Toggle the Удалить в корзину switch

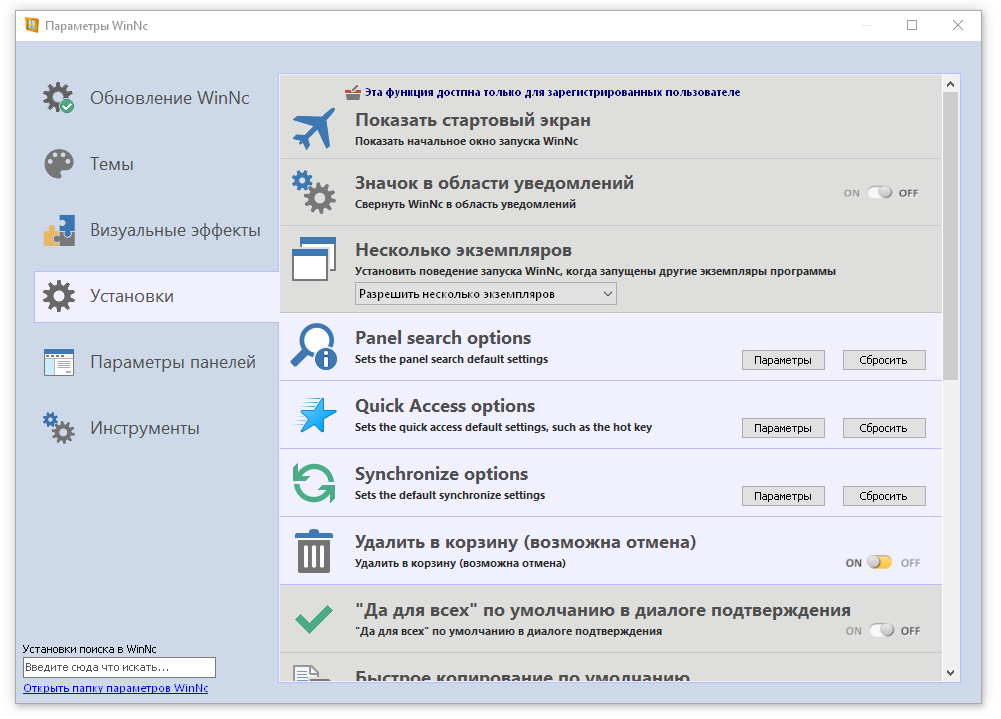880,563
